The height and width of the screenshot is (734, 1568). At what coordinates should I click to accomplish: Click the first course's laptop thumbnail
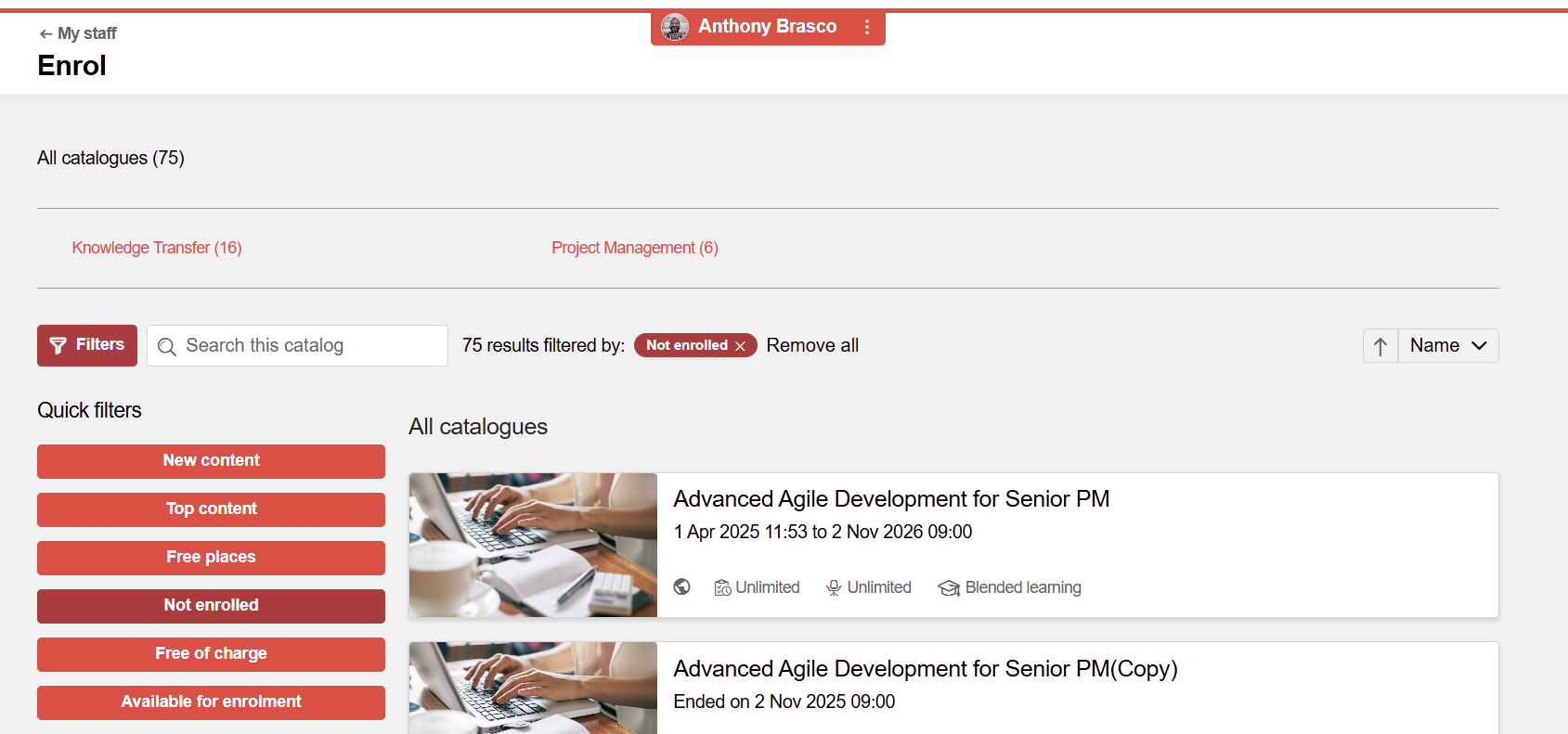point(533,545)
